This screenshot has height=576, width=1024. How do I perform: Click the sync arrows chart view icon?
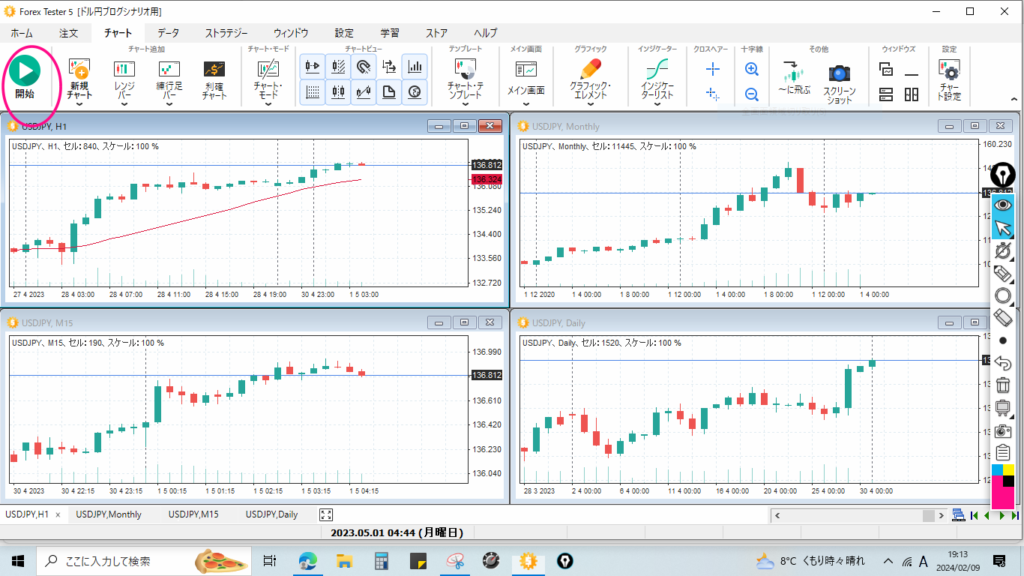pyautogui.click(x=389, y=67)
